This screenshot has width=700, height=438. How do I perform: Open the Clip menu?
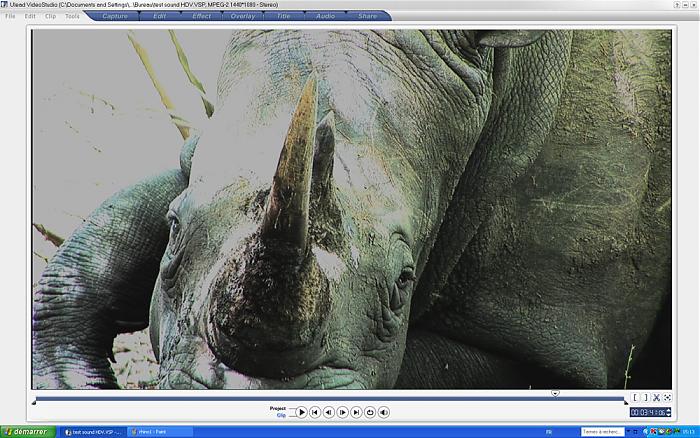50,16
